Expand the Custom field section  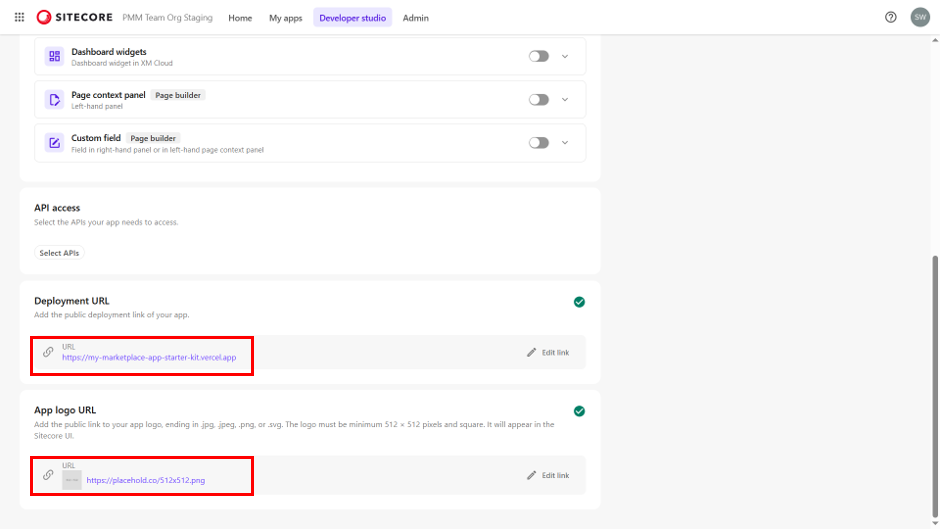tap(565, 143)
